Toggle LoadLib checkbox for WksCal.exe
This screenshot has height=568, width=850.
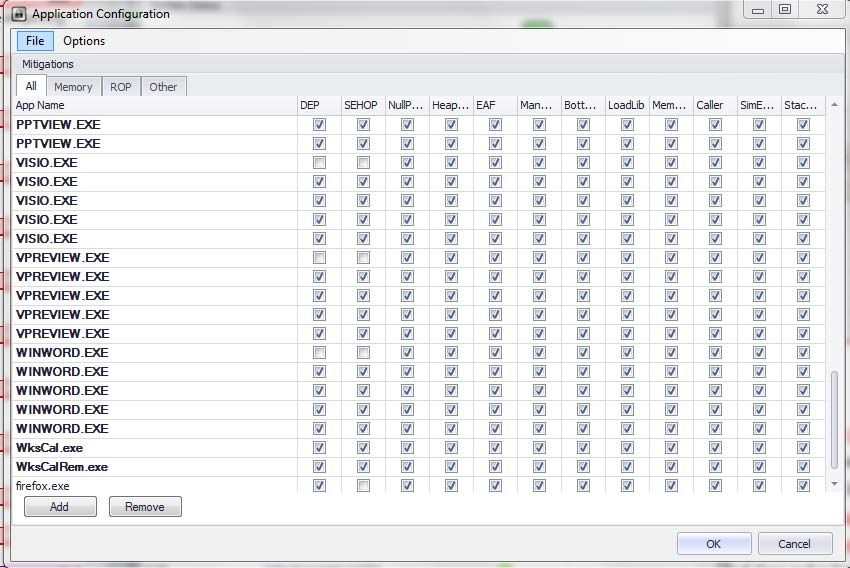click(627, 448)
